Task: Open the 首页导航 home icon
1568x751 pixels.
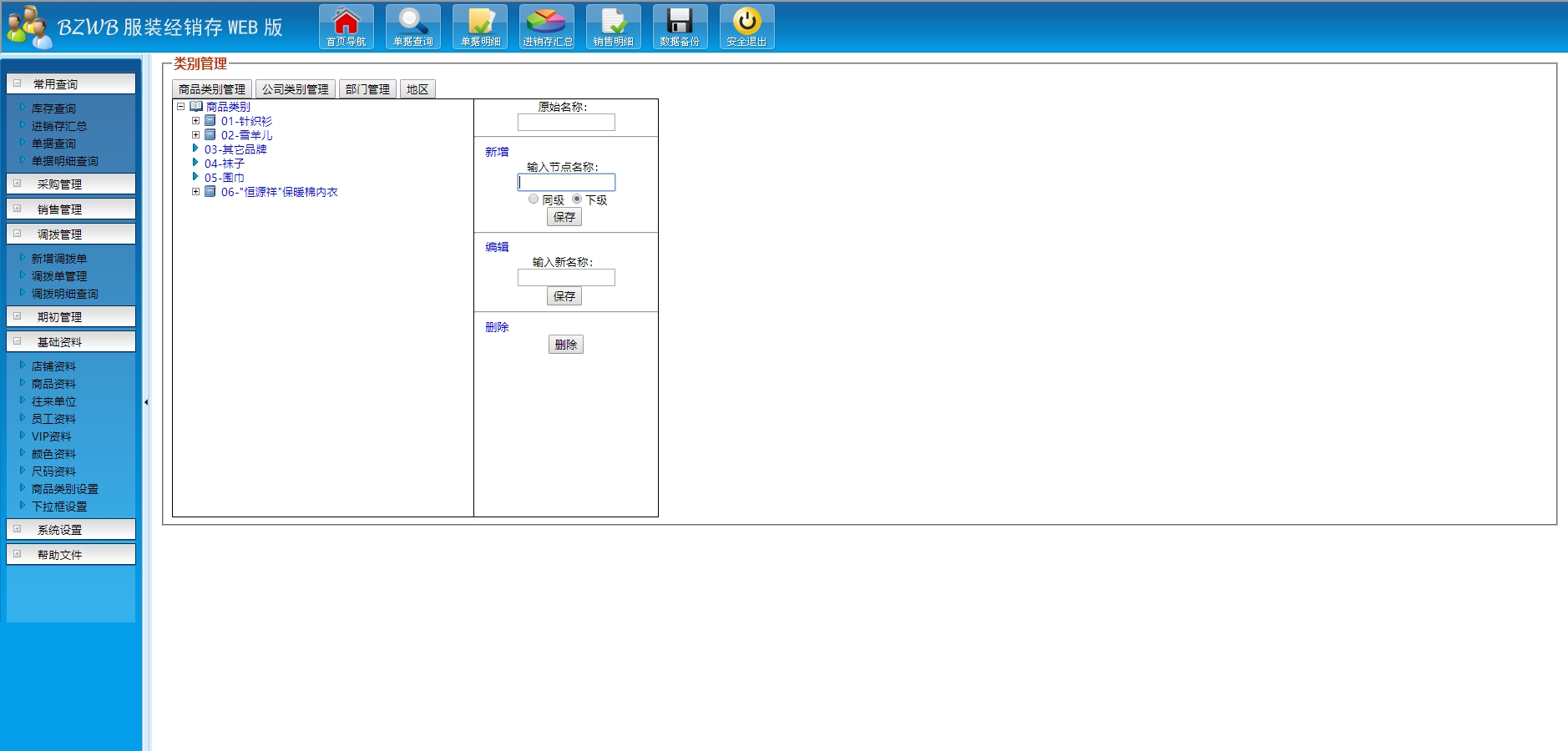Action: (x=346, y=27)
